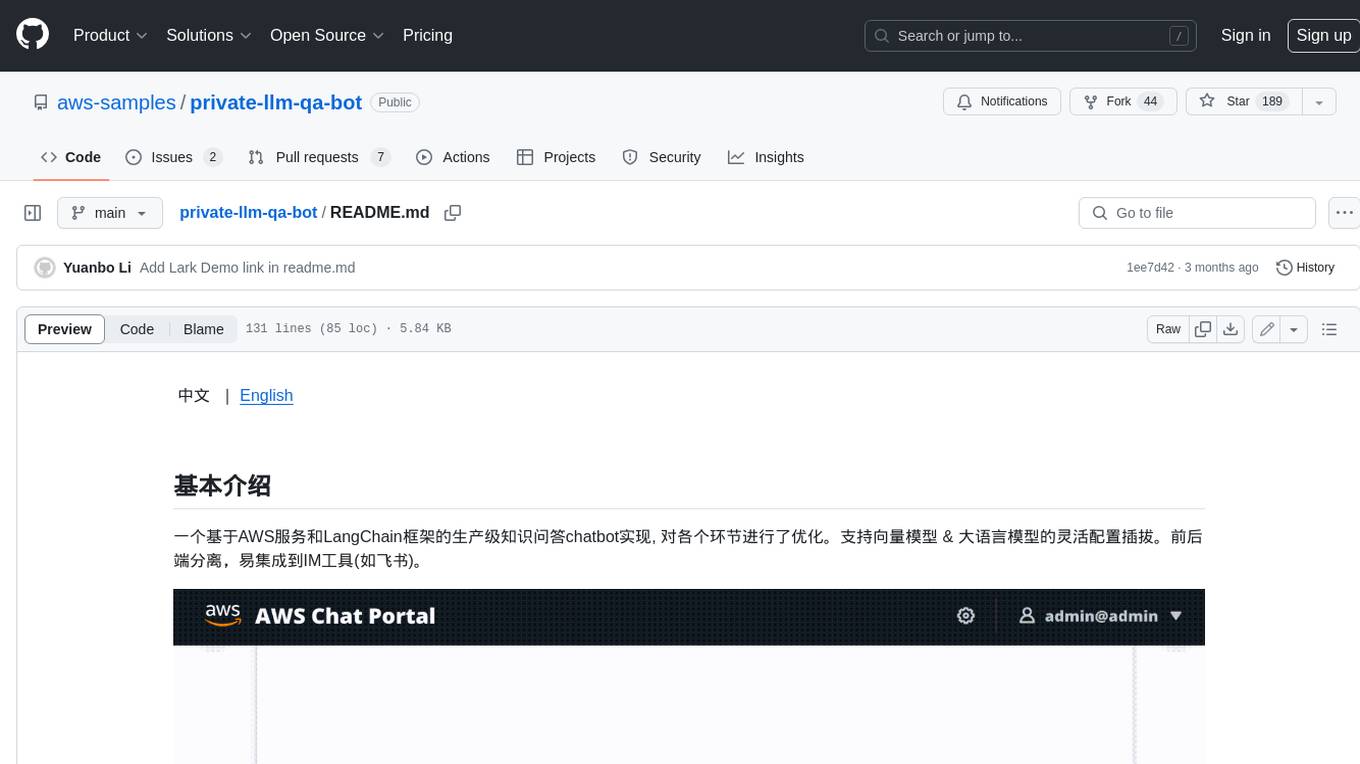The image size is (1360, 764).
Task: Click the AWS logo in Chat Portal image
Action: (224, 615)
